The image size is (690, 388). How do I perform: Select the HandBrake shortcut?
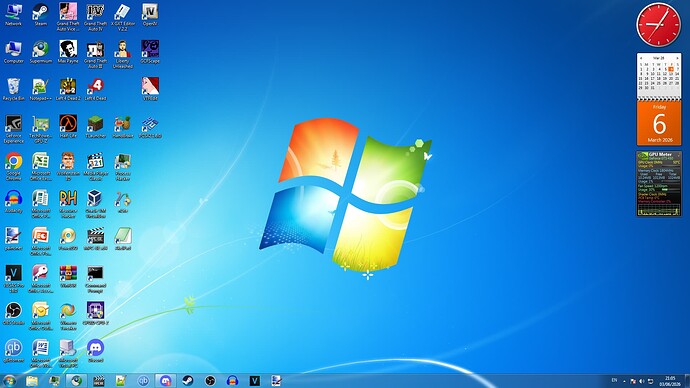pyautogui.click(x=122, y=127)
